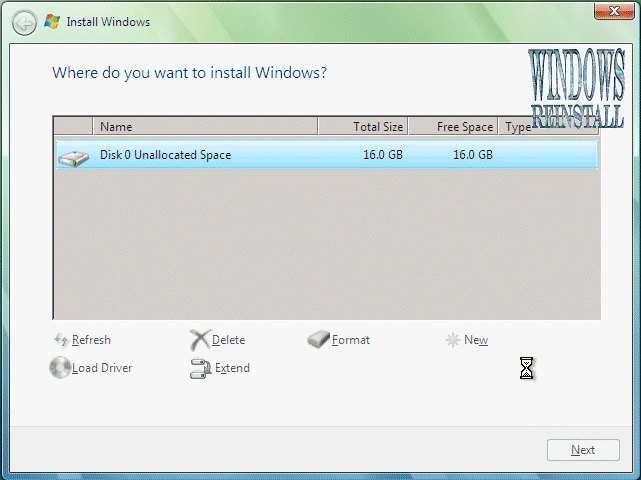Viewport: 641px width, 480px height.
Task: Click the back arrow button
Action: click(x=25, y=21)
